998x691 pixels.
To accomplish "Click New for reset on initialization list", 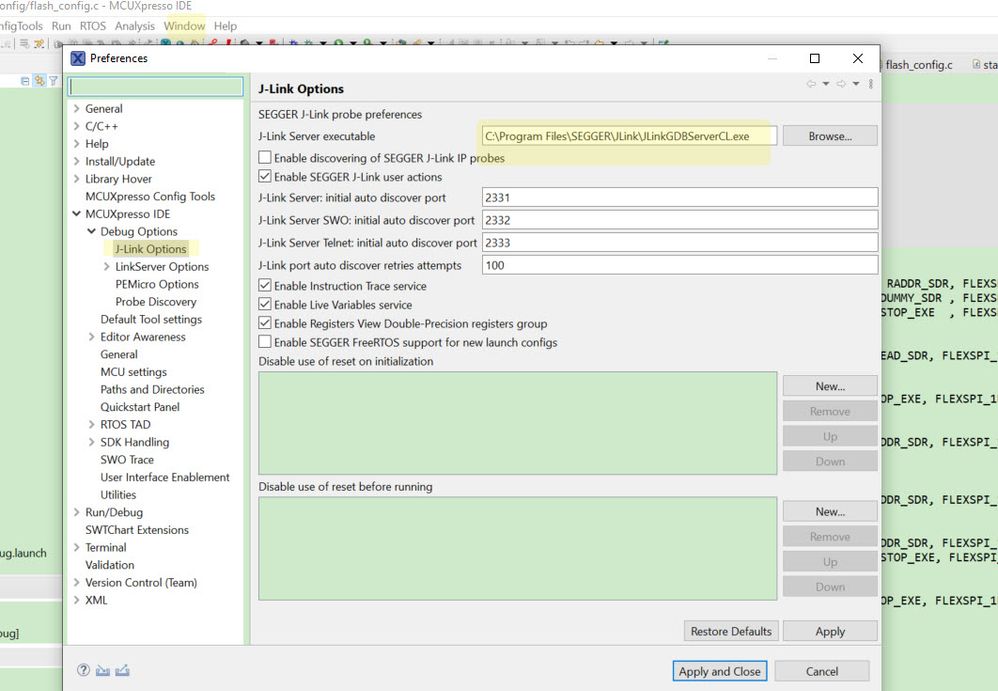I will (x=830, y=386).
